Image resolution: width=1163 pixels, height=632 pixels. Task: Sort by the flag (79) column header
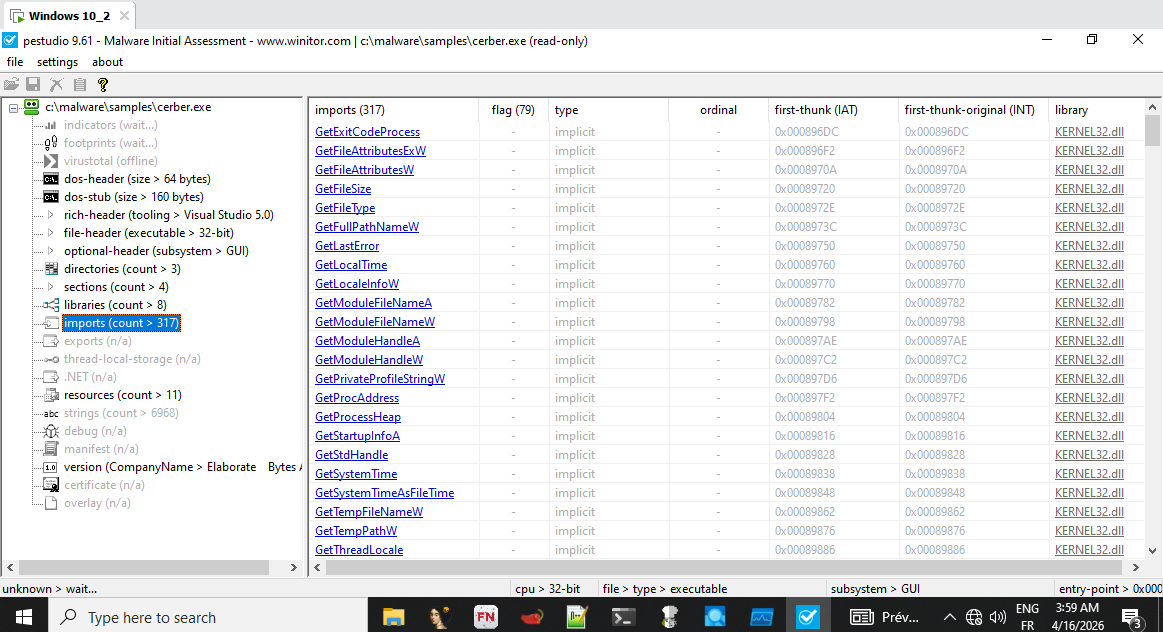pos(513,110)
